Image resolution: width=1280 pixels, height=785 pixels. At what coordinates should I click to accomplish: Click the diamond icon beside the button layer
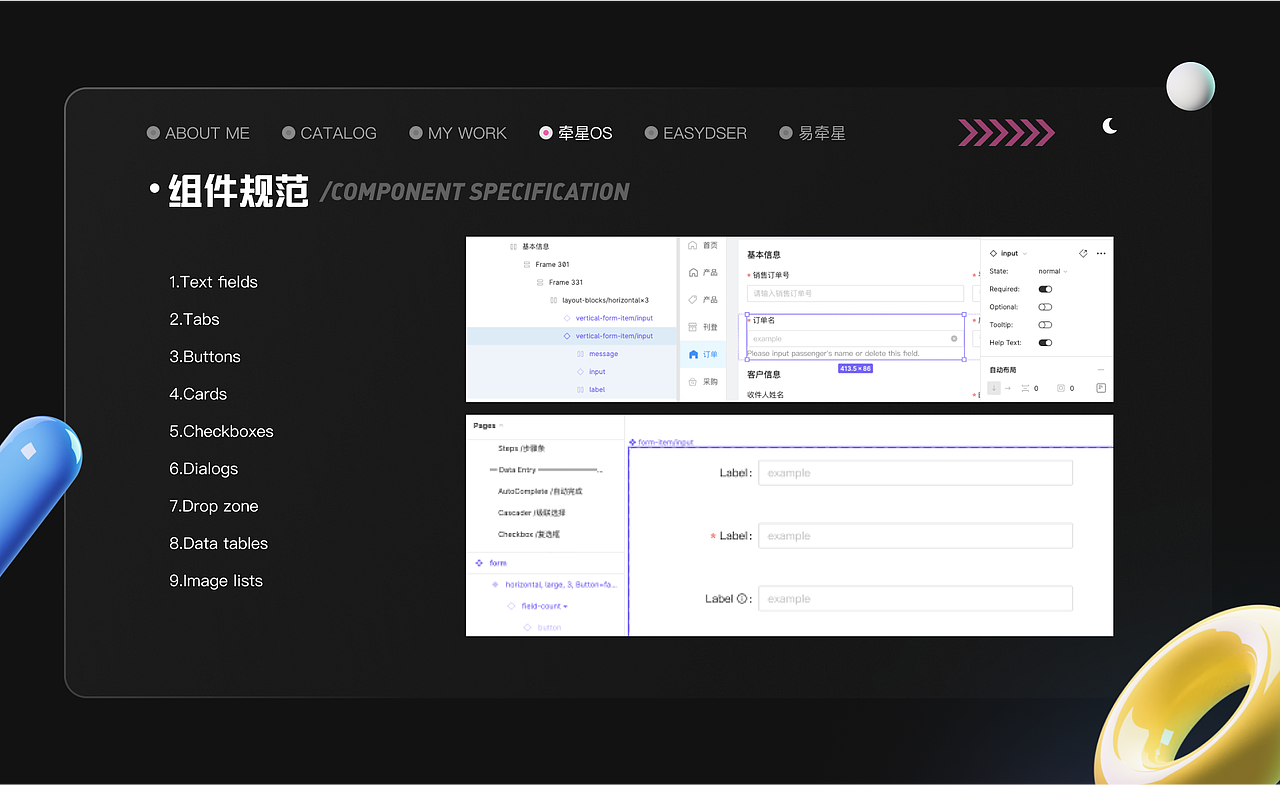tap(527, 627)
